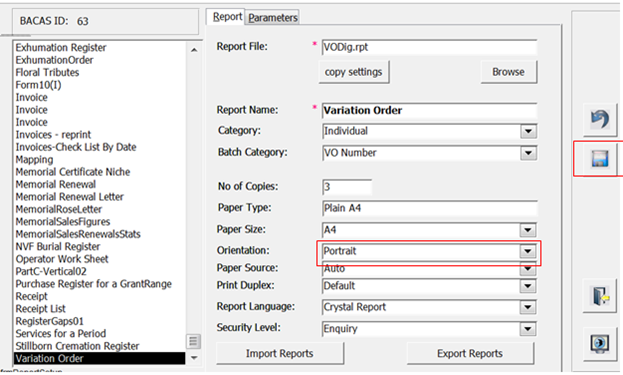Open the Security Level dropdown
The width and height of the screenshot is (623, 375).
528,329
